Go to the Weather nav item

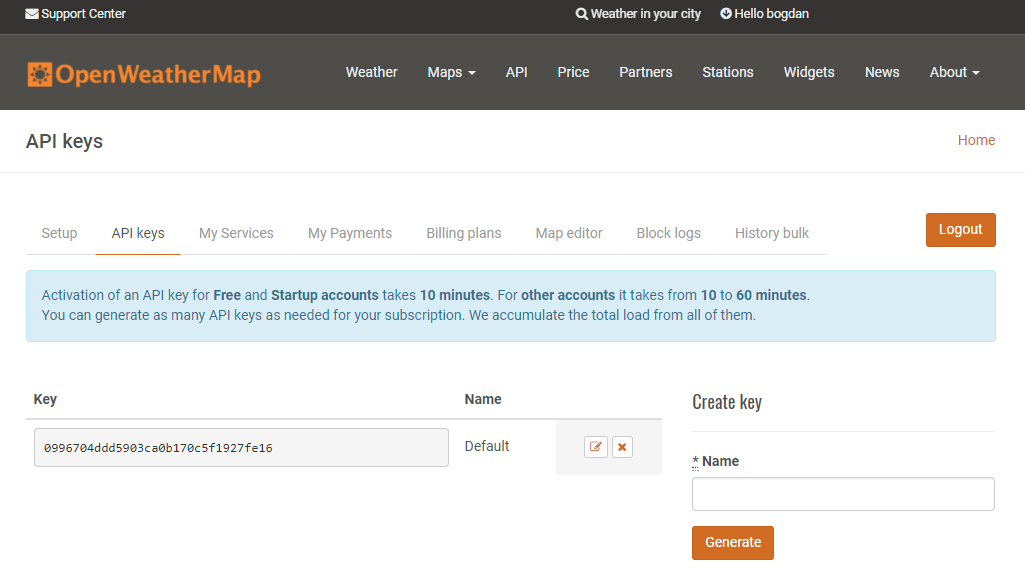tap(371, 72)
